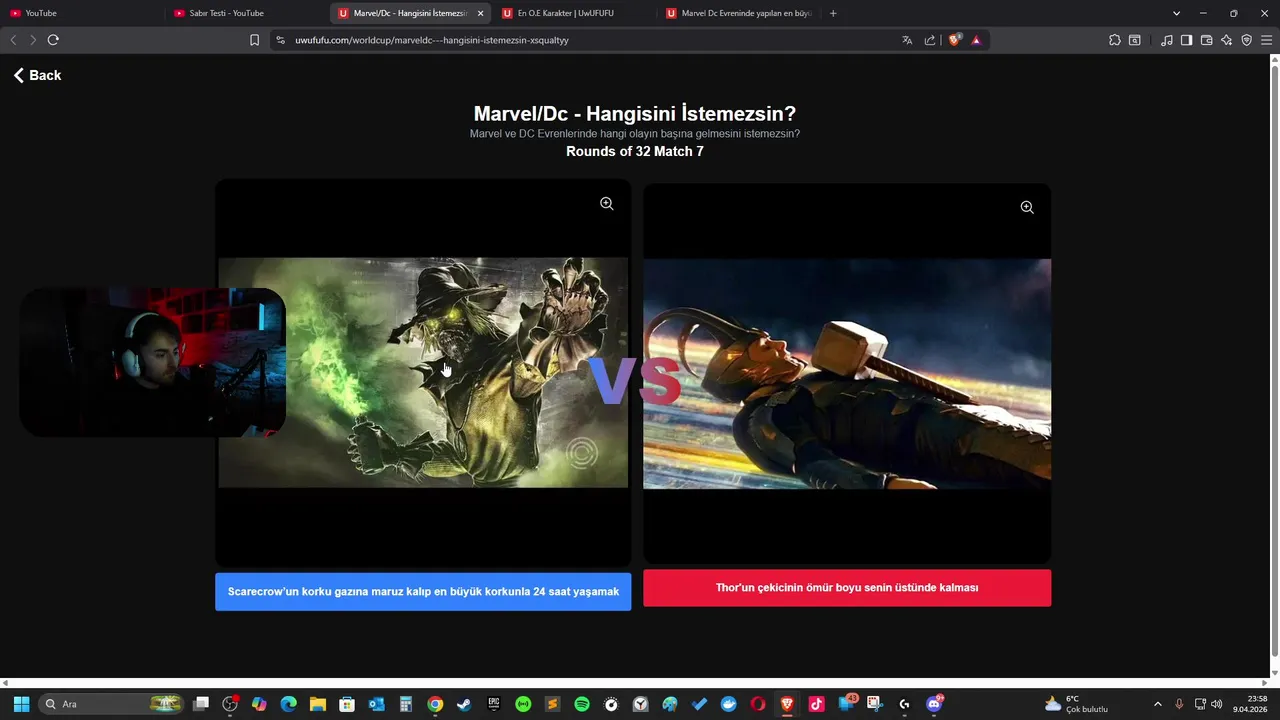Navigate forward in browser history
Screen dimensions: 1280x720
33,40
